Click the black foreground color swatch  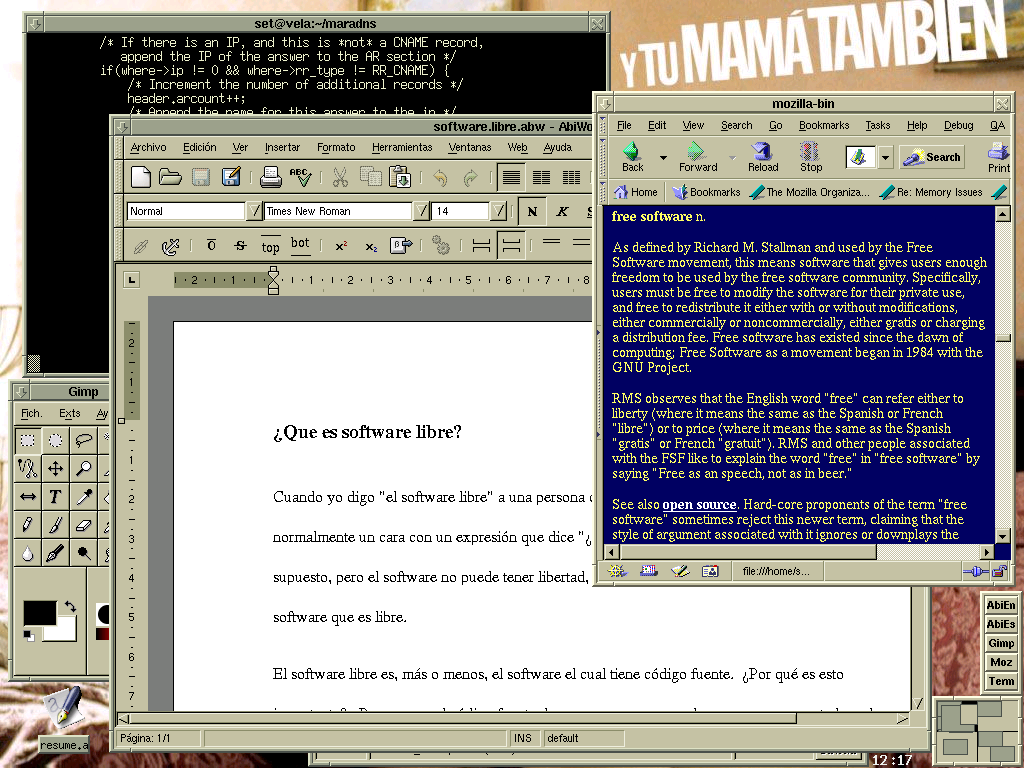[x=40, y=613]
